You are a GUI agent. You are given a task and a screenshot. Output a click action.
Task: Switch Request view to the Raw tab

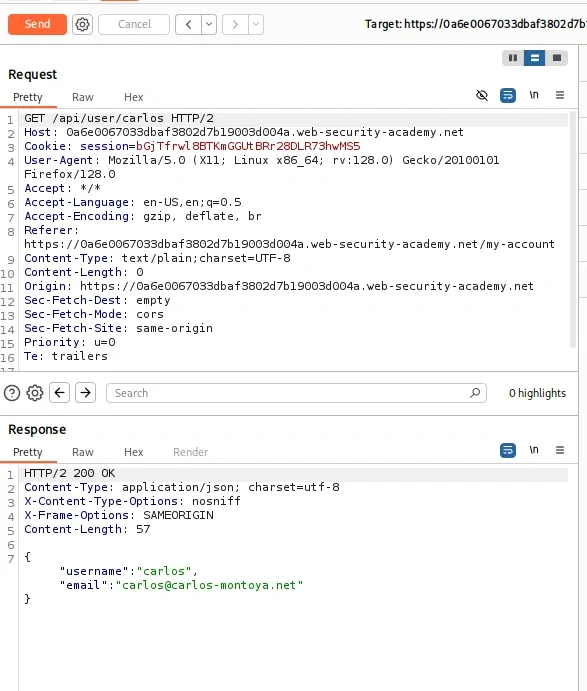[x=83, y=97]
